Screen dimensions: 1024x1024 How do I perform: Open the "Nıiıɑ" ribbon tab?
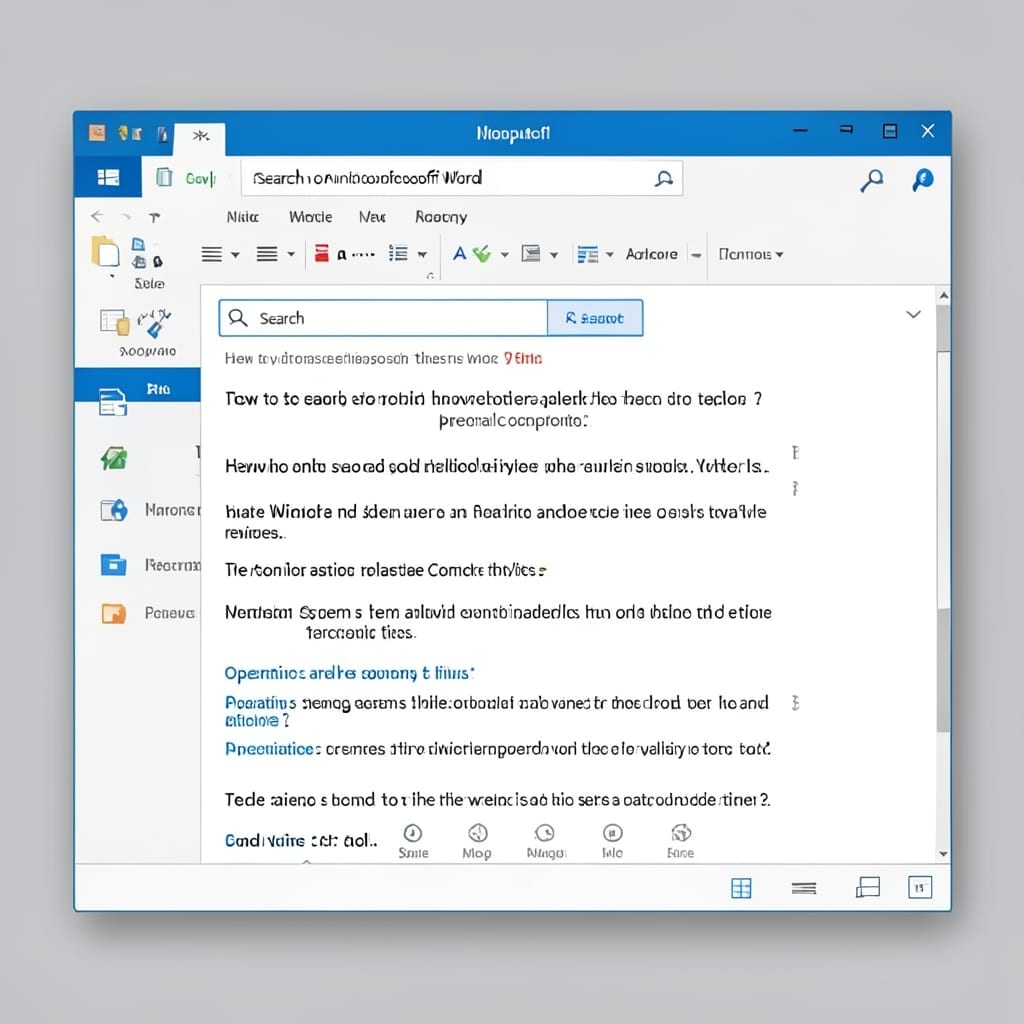(x=243, y=217)
